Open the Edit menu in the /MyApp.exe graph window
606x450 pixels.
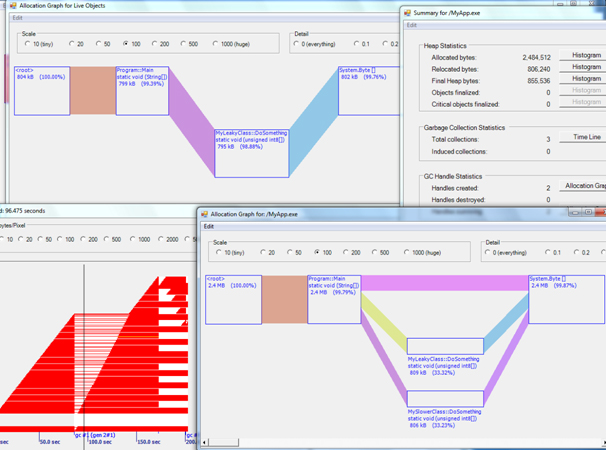208,226
